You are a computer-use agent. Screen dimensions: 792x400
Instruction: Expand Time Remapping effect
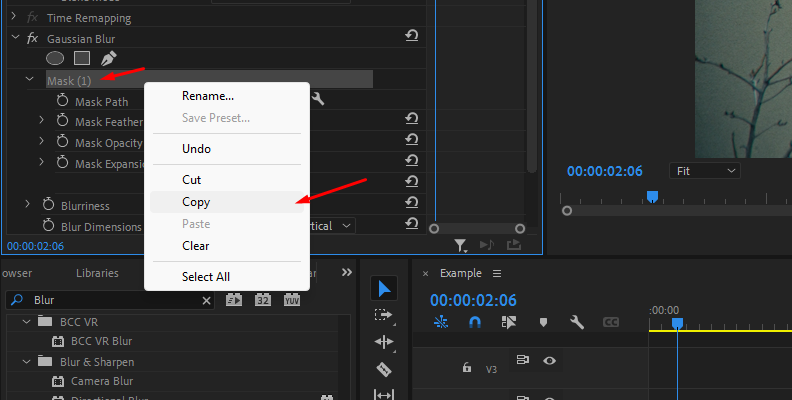coord(14,17)
